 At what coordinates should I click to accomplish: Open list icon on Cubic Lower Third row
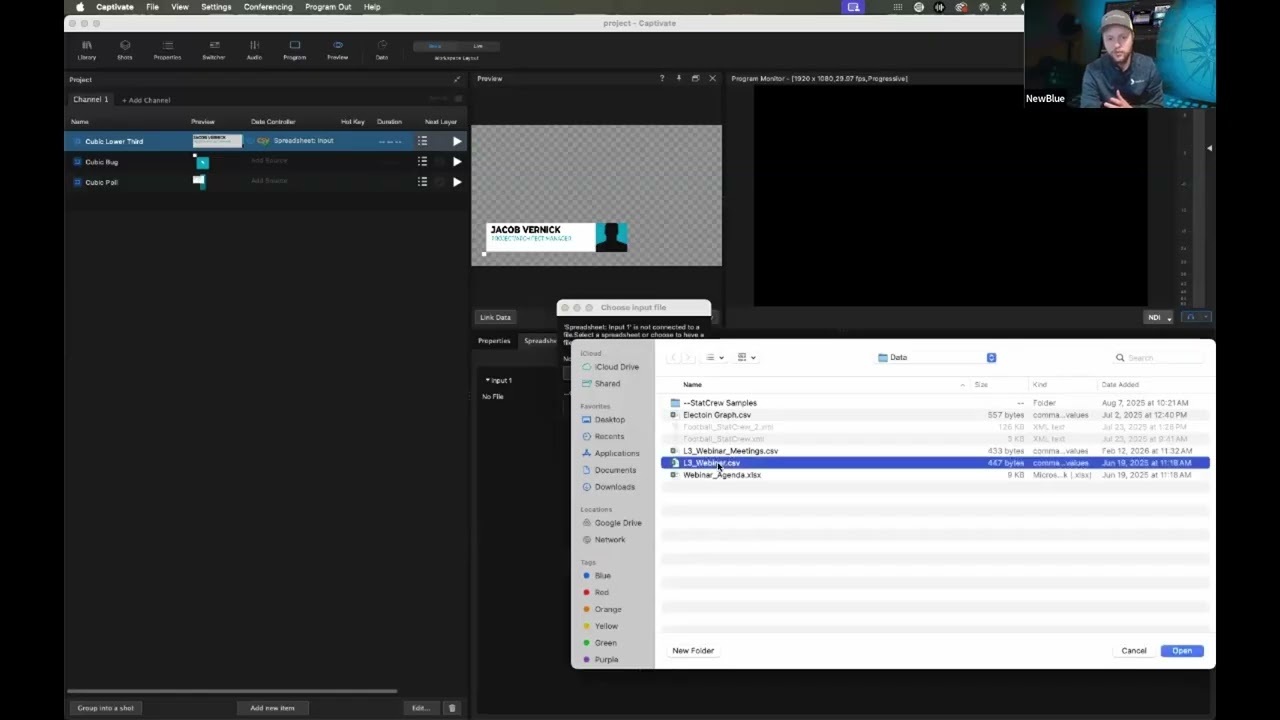pos(422,141)
